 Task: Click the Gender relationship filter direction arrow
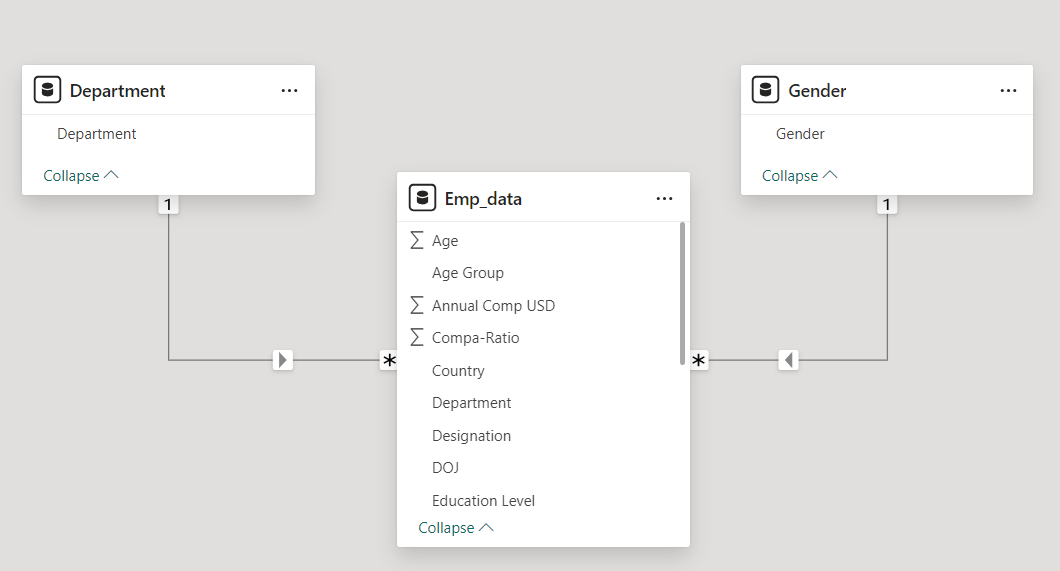[x=788, y=360]
